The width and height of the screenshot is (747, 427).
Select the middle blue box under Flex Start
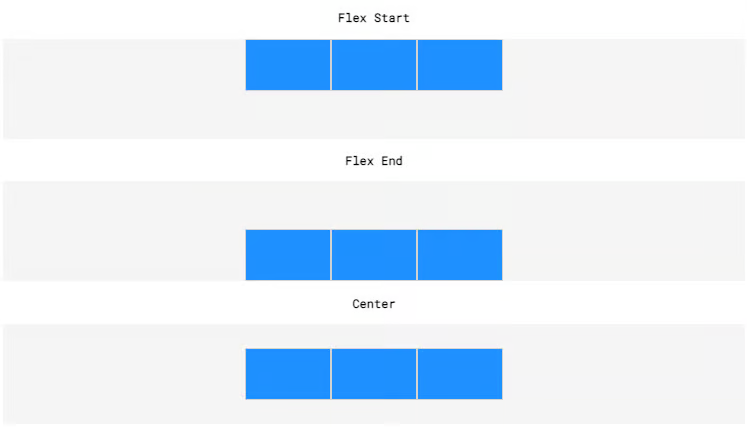click(374, 65)
